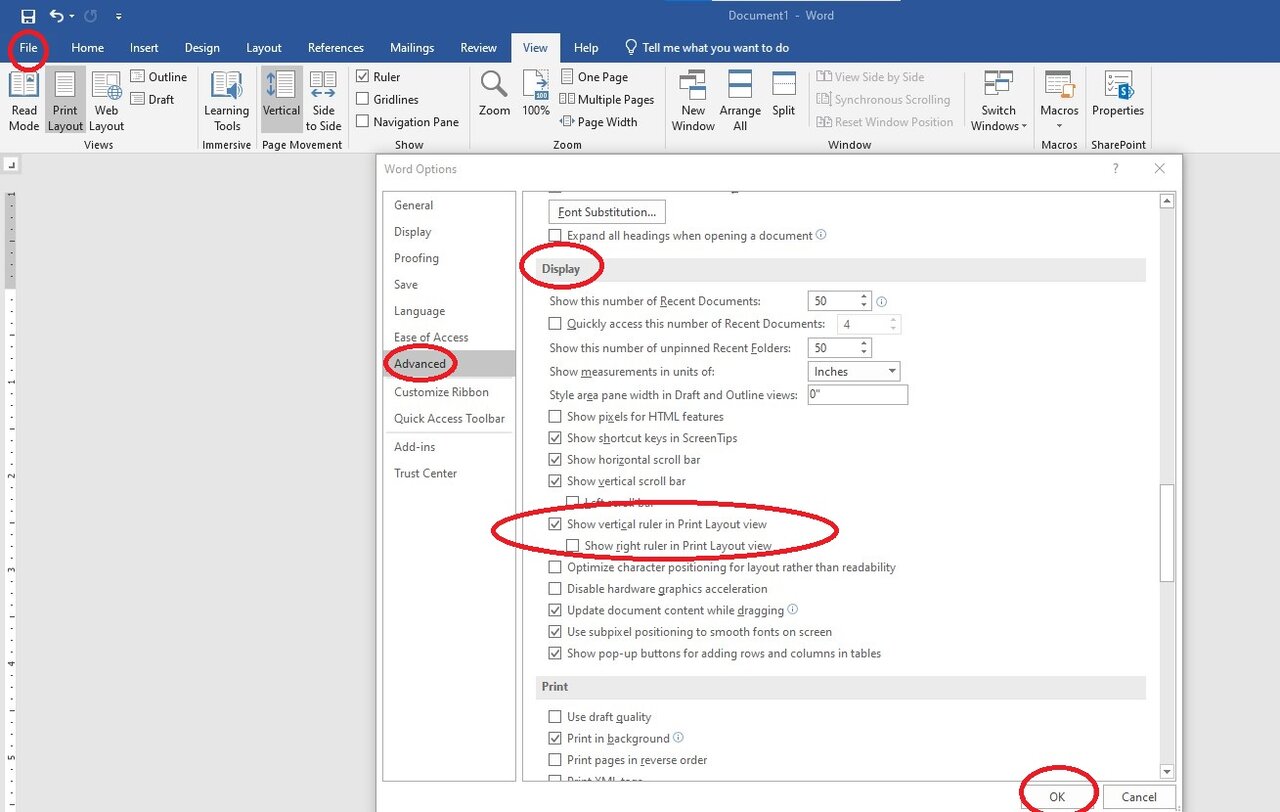
Task: Click the Font Substitution button
Action: tap(607, 212)
